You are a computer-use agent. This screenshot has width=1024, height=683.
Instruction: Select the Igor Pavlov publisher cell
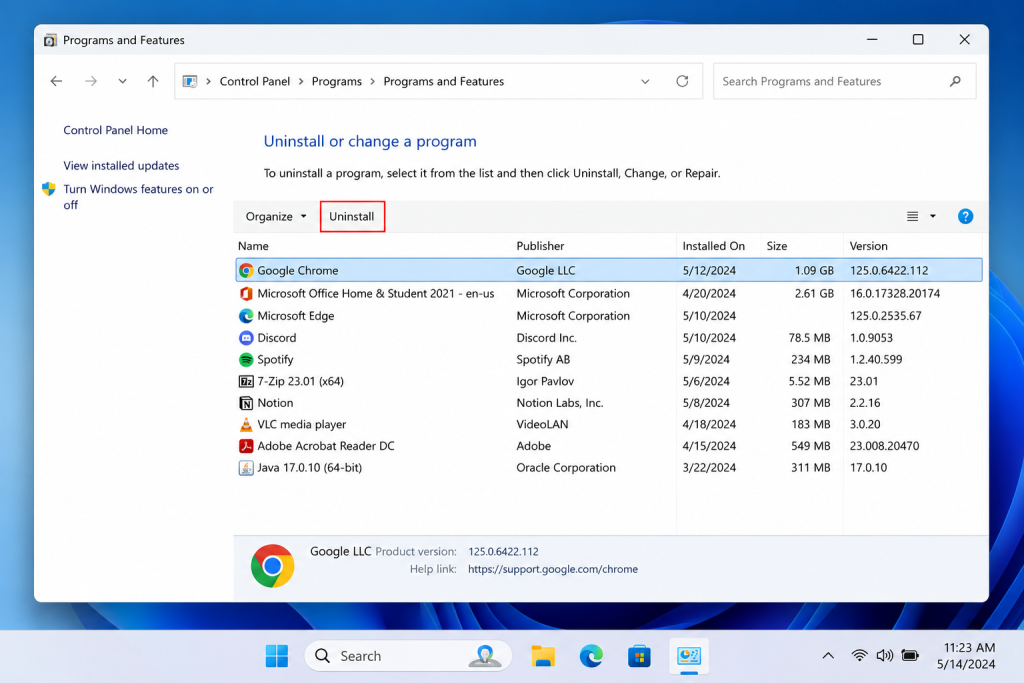point(545,381)
